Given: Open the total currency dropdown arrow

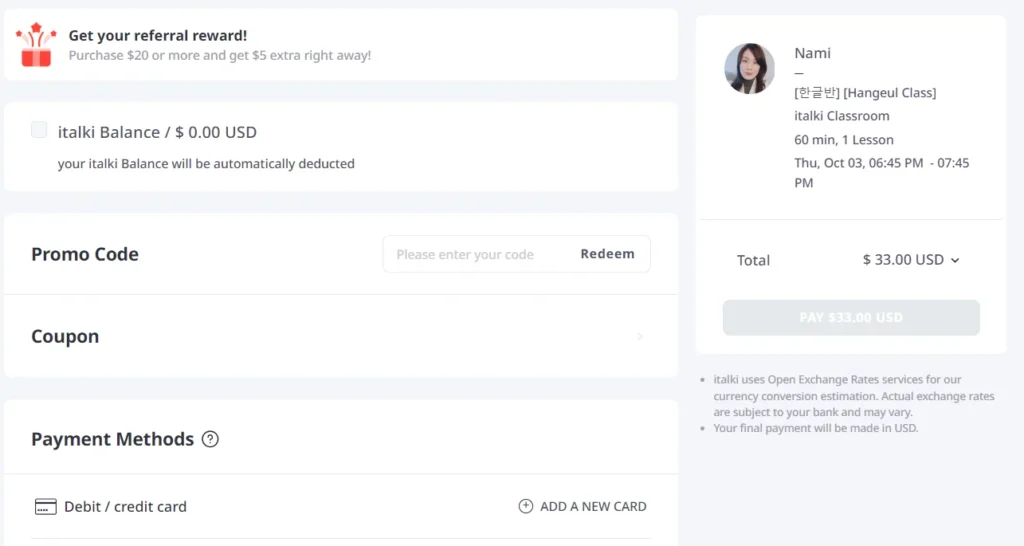Looking at the screenshot, I should click(955, 260).
